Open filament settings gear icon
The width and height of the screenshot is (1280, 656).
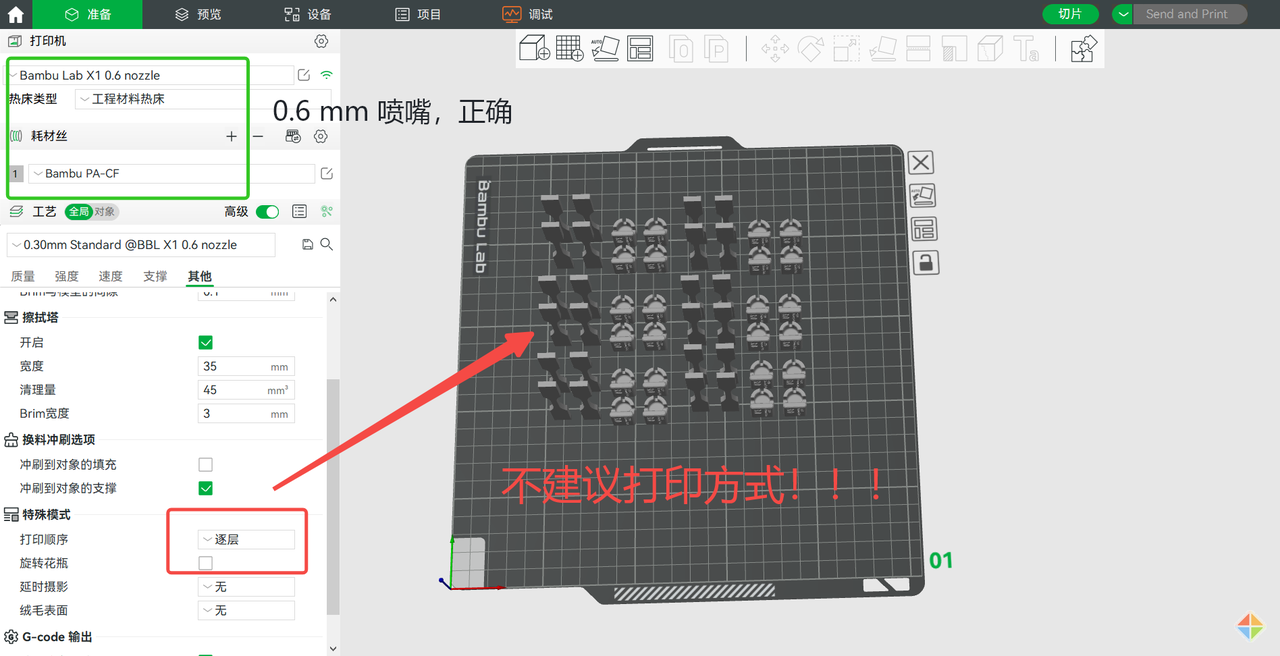pyautogui.click(x=321, y=136)
